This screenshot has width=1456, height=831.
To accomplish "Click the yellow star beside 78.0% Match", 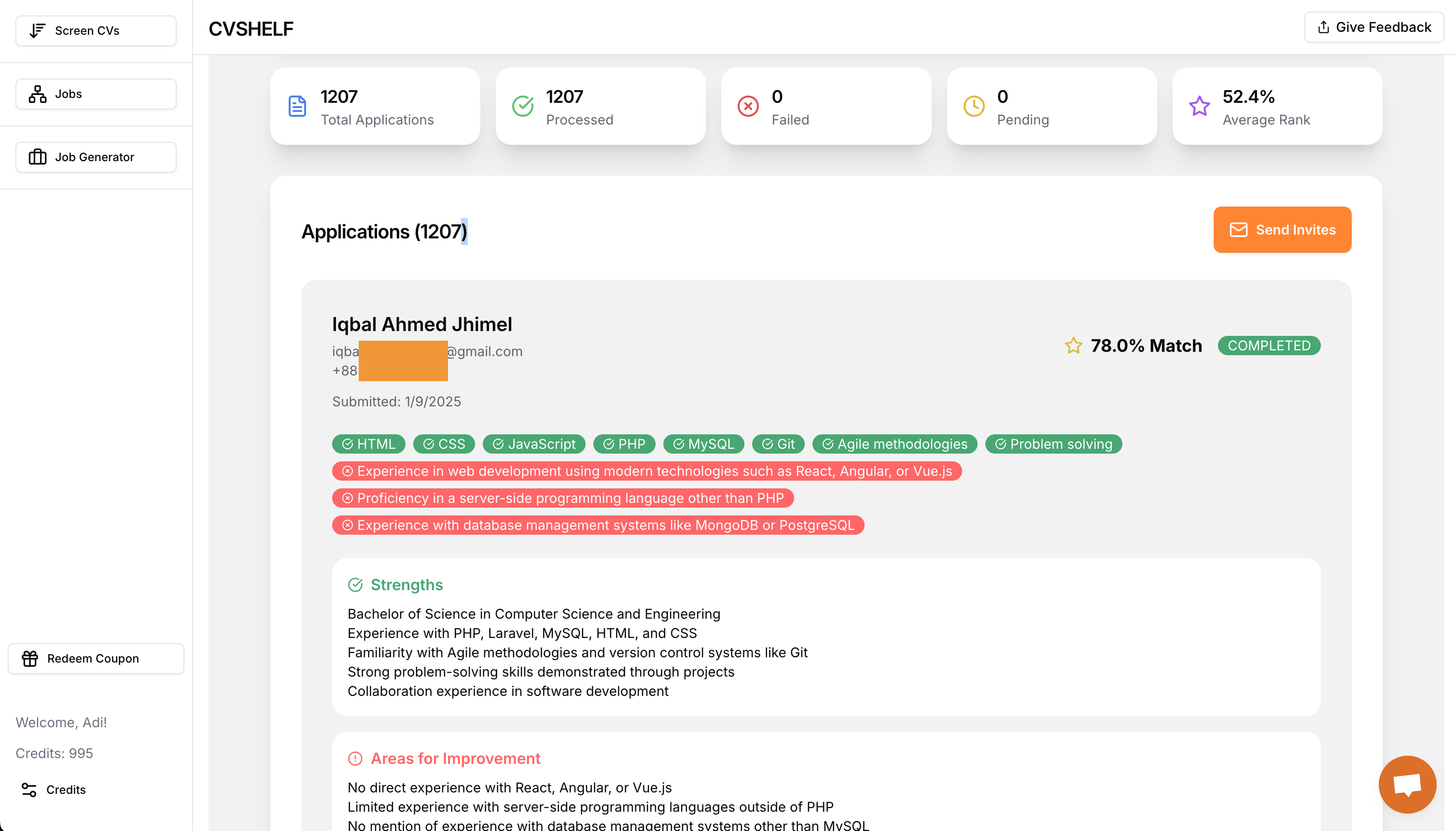I will coord(1074,346).
